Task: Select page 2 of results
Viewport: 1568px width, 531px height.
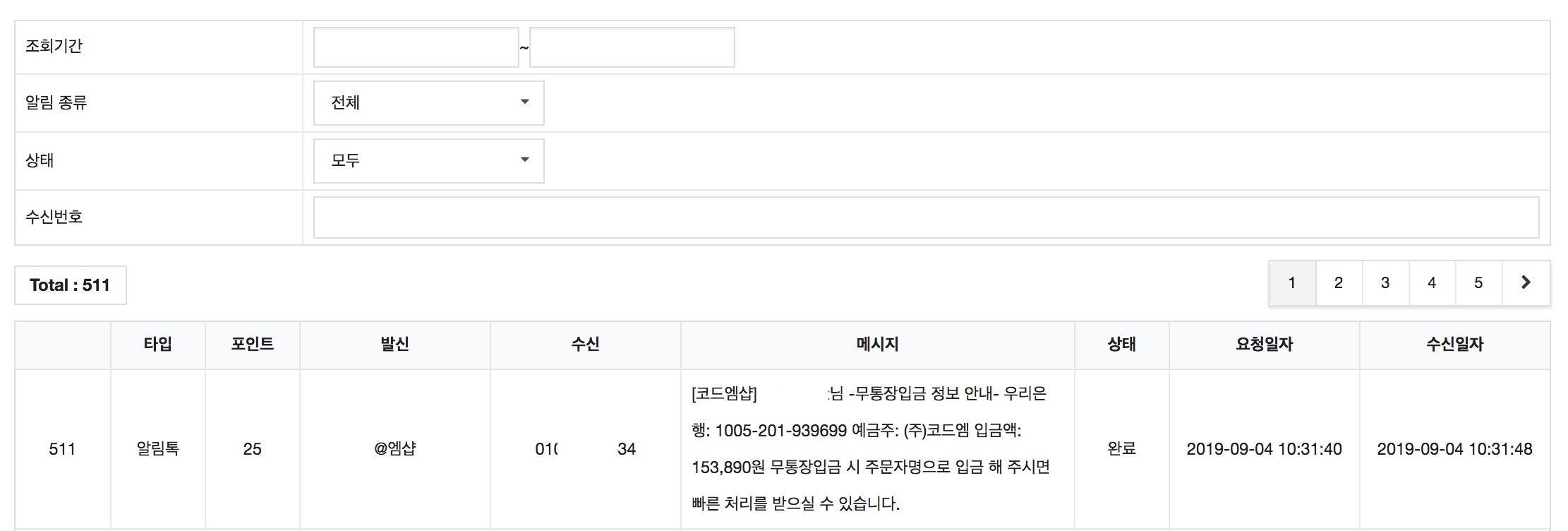Action: coord(1339,282)
